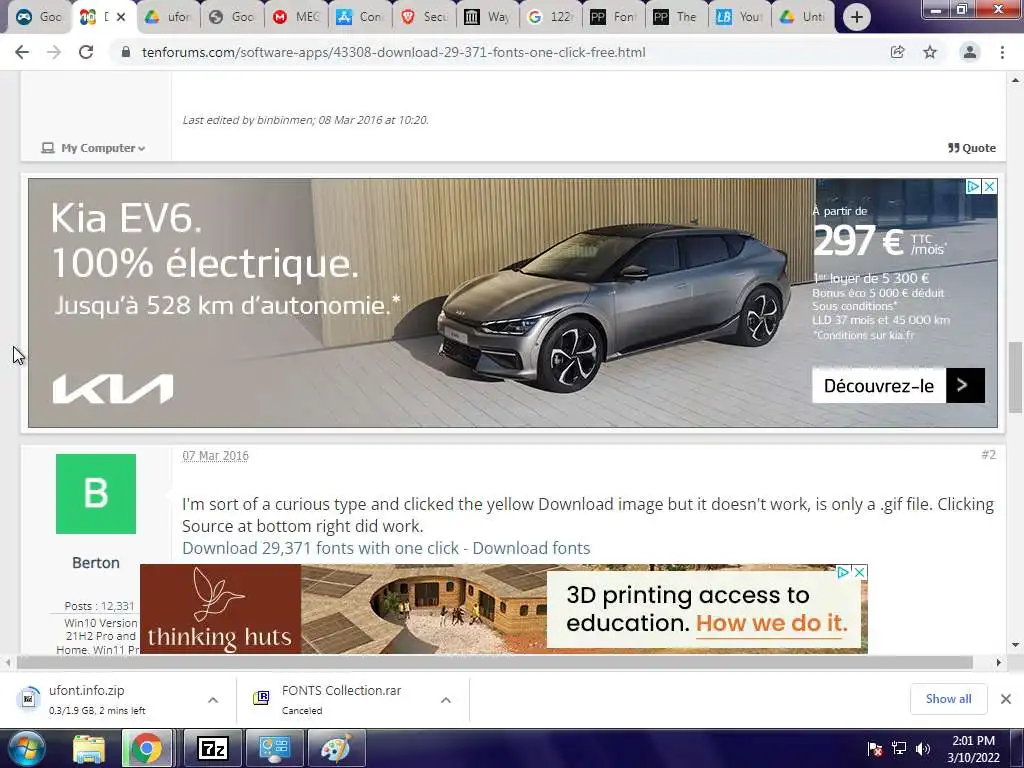Switch to the Secu Brave tab
This screenshot has height=768, width=1024.
point(424,17)
